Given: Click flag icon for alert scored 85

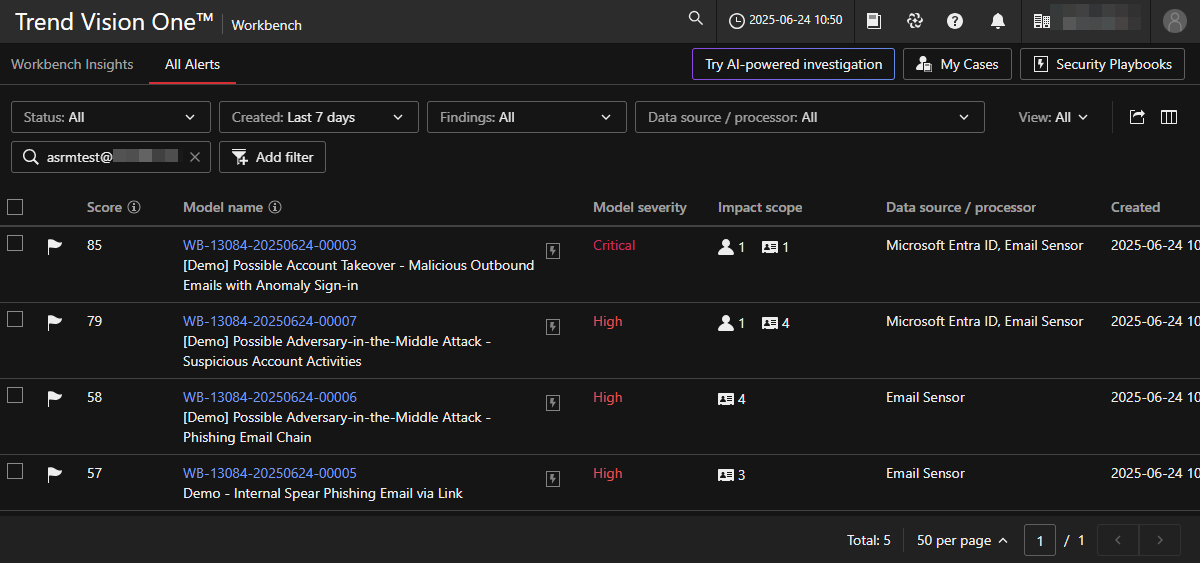Looking at the screenshot, I should 55,246.
